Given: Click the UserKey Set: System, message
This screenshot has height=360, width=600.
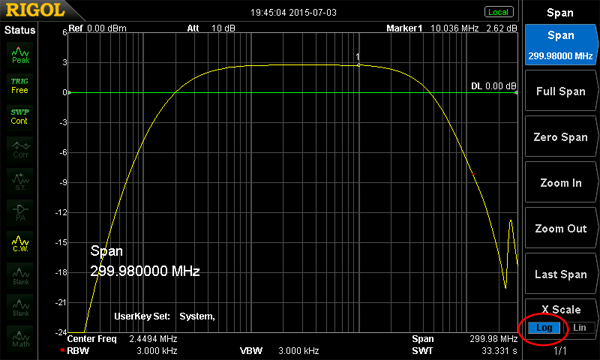Looking at the screenshot, I should (x=165, y=317).
